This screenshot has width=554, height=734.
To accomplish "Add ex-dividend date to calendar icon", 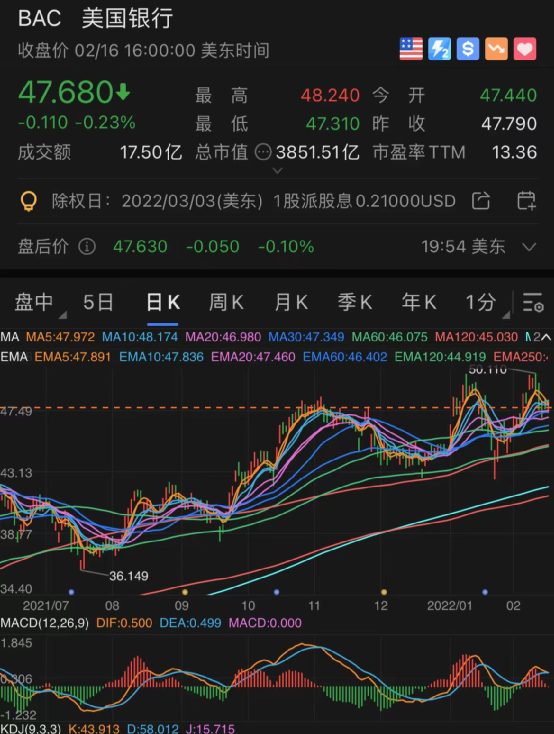I will pos(526,201).
